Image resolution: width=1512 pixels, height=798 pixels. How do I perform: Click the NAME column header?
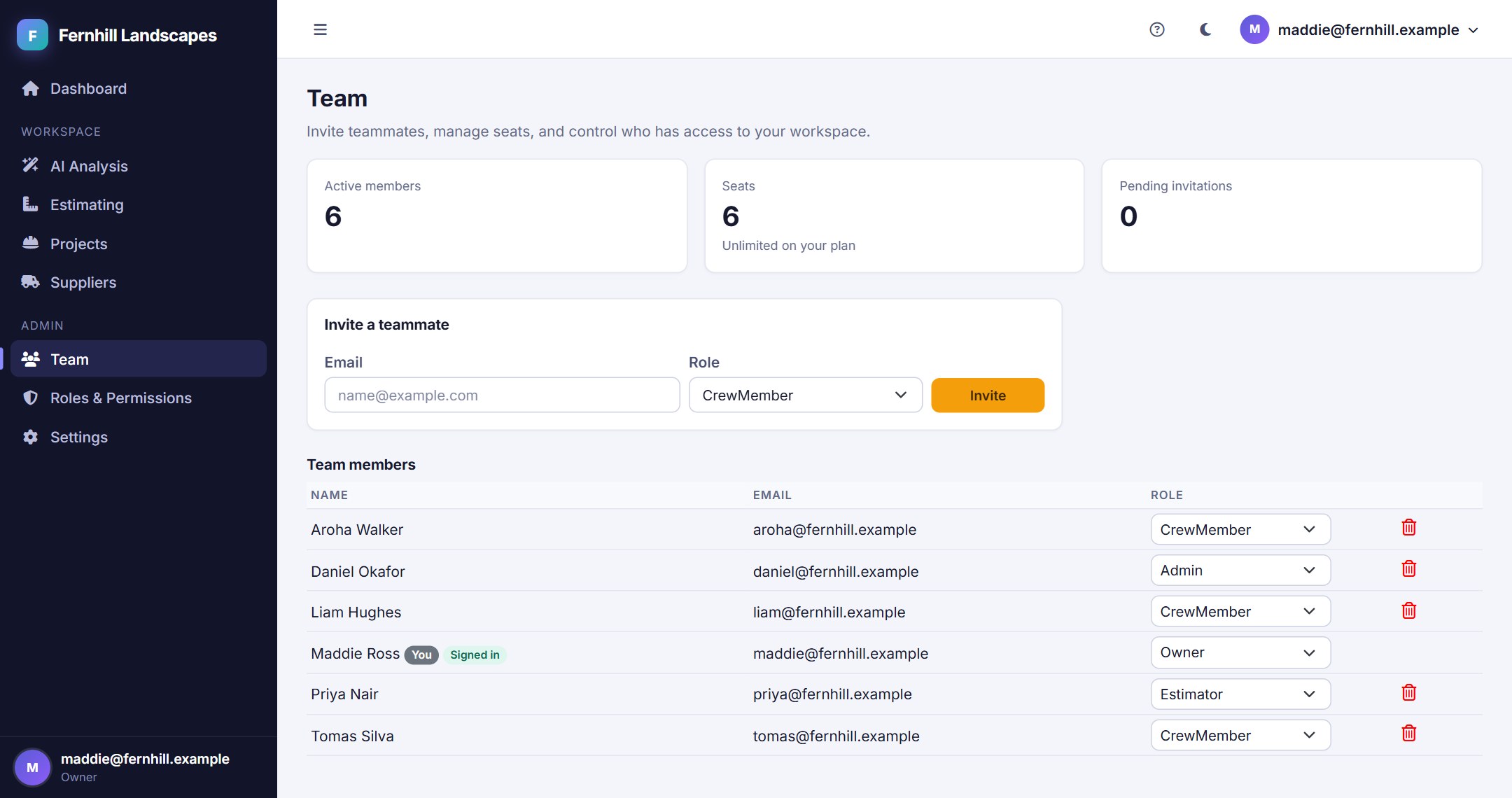[x=329, y=495]
